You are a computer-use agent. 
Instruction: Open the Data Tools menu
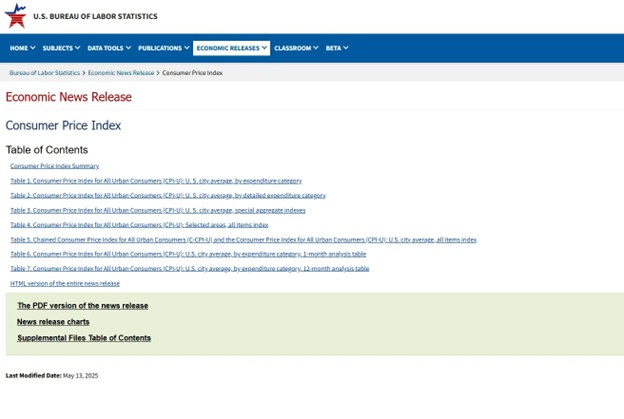(109, 48)
